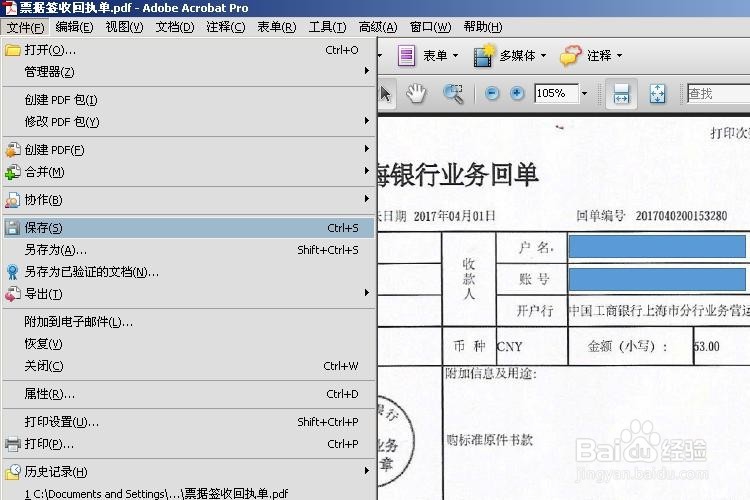Open the 视图(V) menu
Image resolution: width=750 pixels, height=500 pixels.
124,27
